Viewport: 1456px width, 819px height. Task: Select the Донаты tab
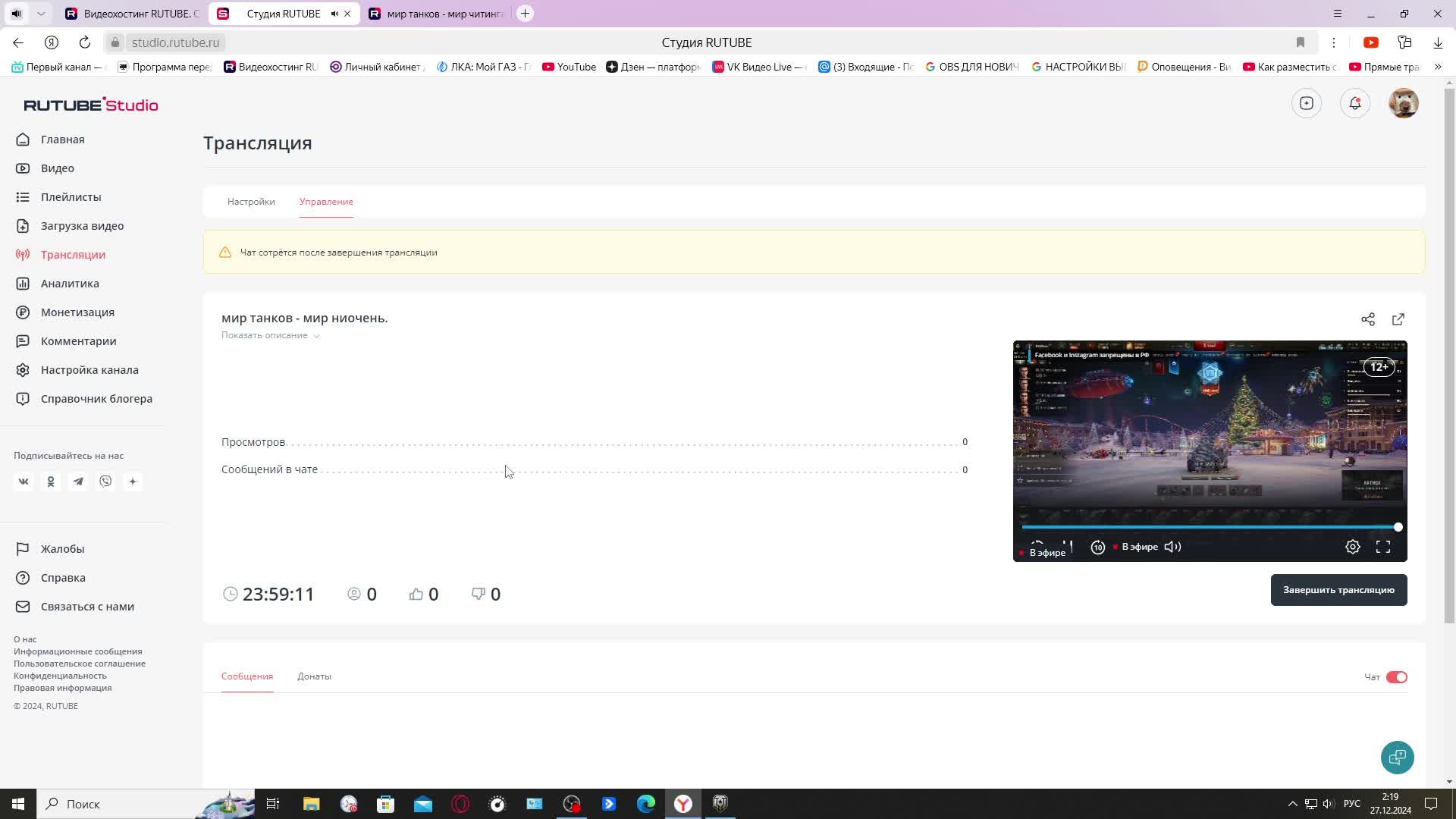pos(314,676)
